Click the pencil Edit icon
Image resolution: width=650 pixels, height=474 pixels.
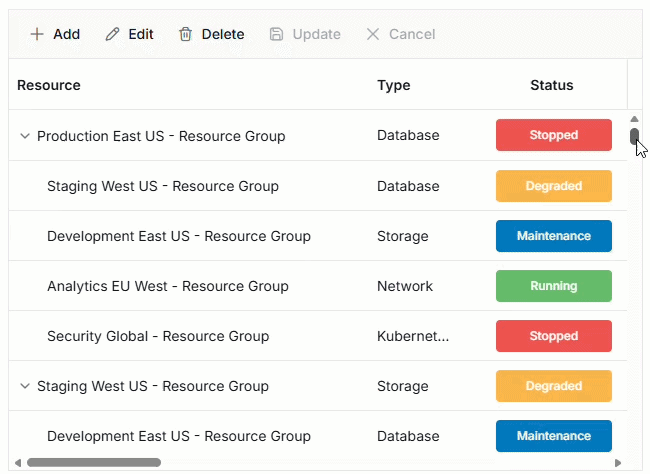[x=113, y=34]
